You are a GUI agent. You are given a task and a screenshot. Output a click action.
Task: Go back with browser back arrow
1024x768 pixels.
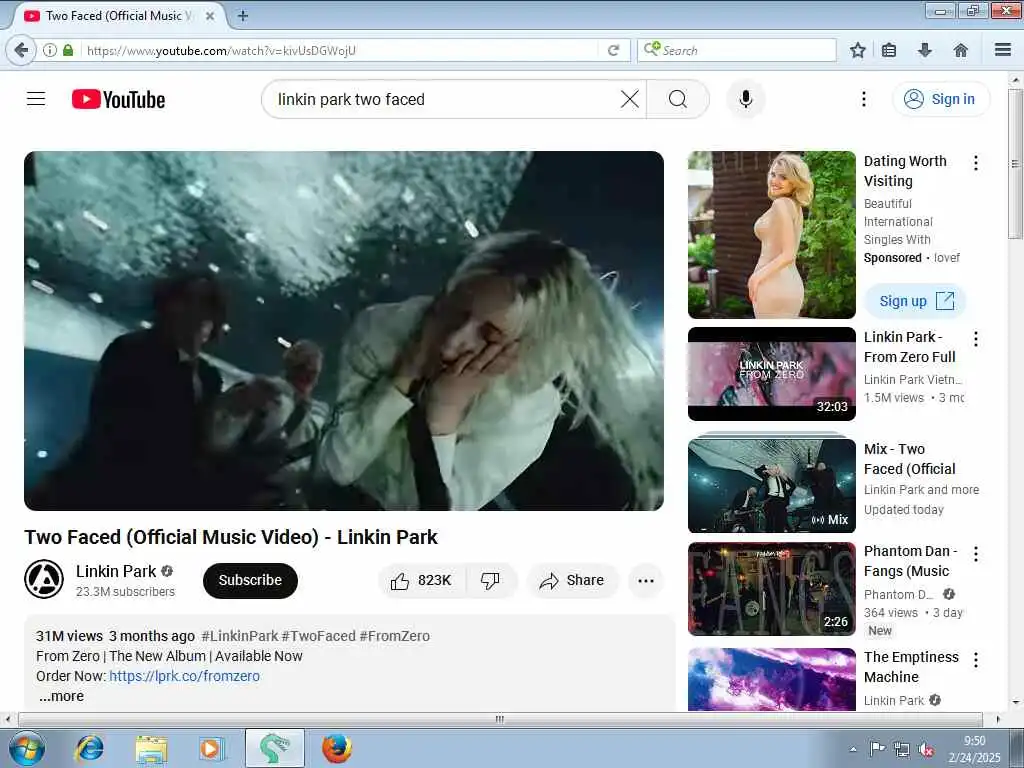pos(21,50)
